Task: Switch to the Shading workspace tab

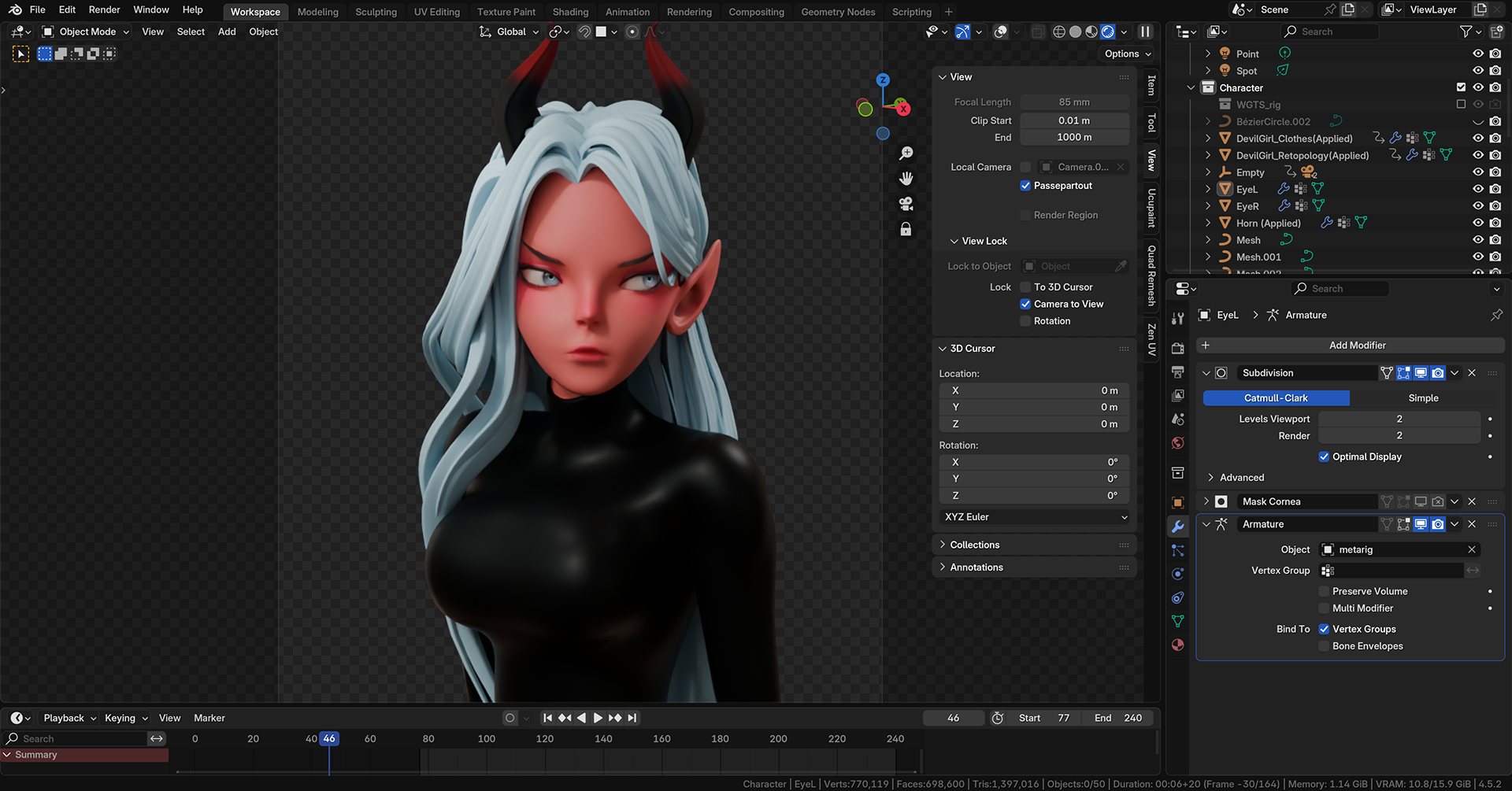Action: coord(570,12)
